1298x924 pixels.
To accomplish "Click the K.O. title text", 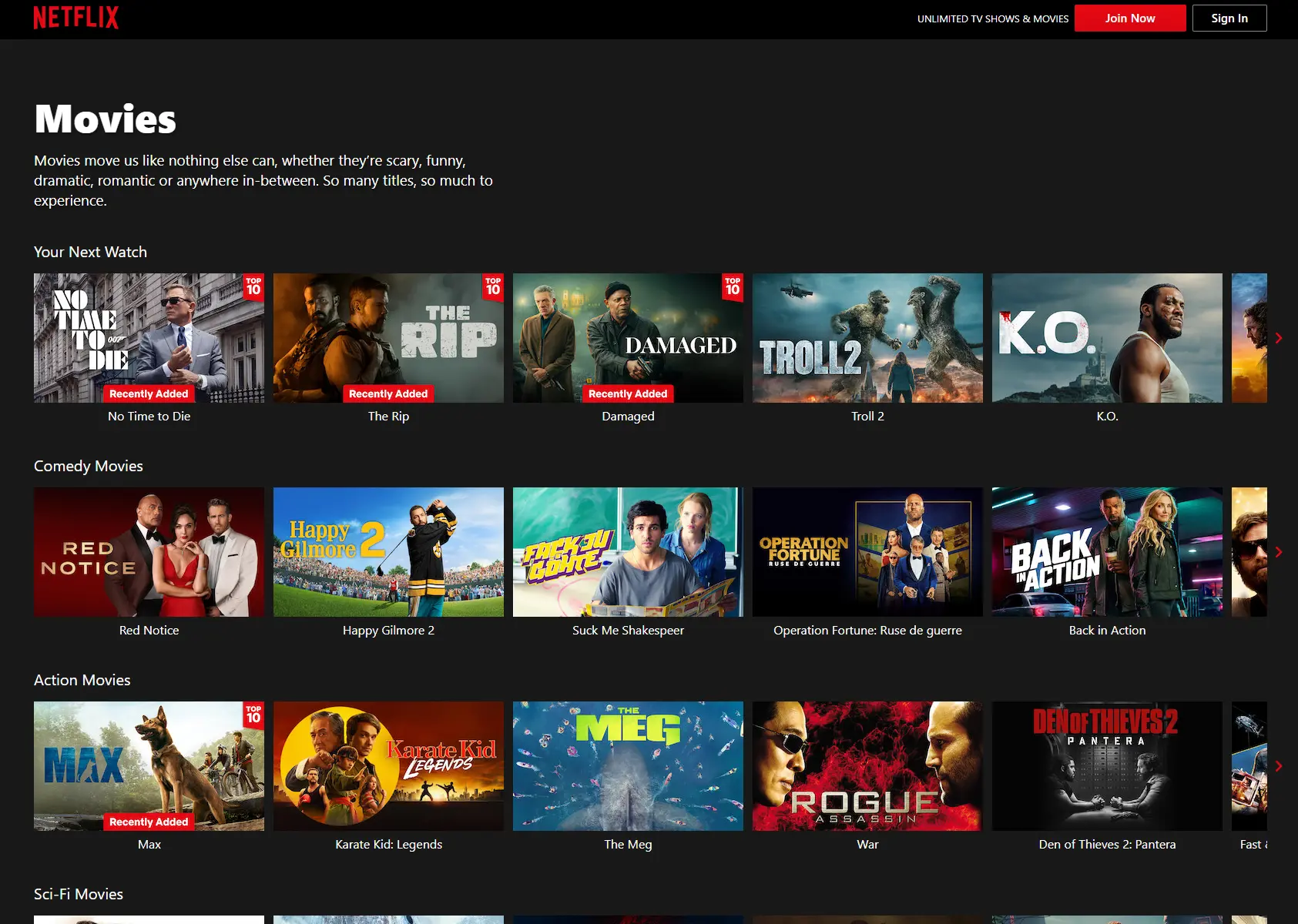I will click(1107, 416).
